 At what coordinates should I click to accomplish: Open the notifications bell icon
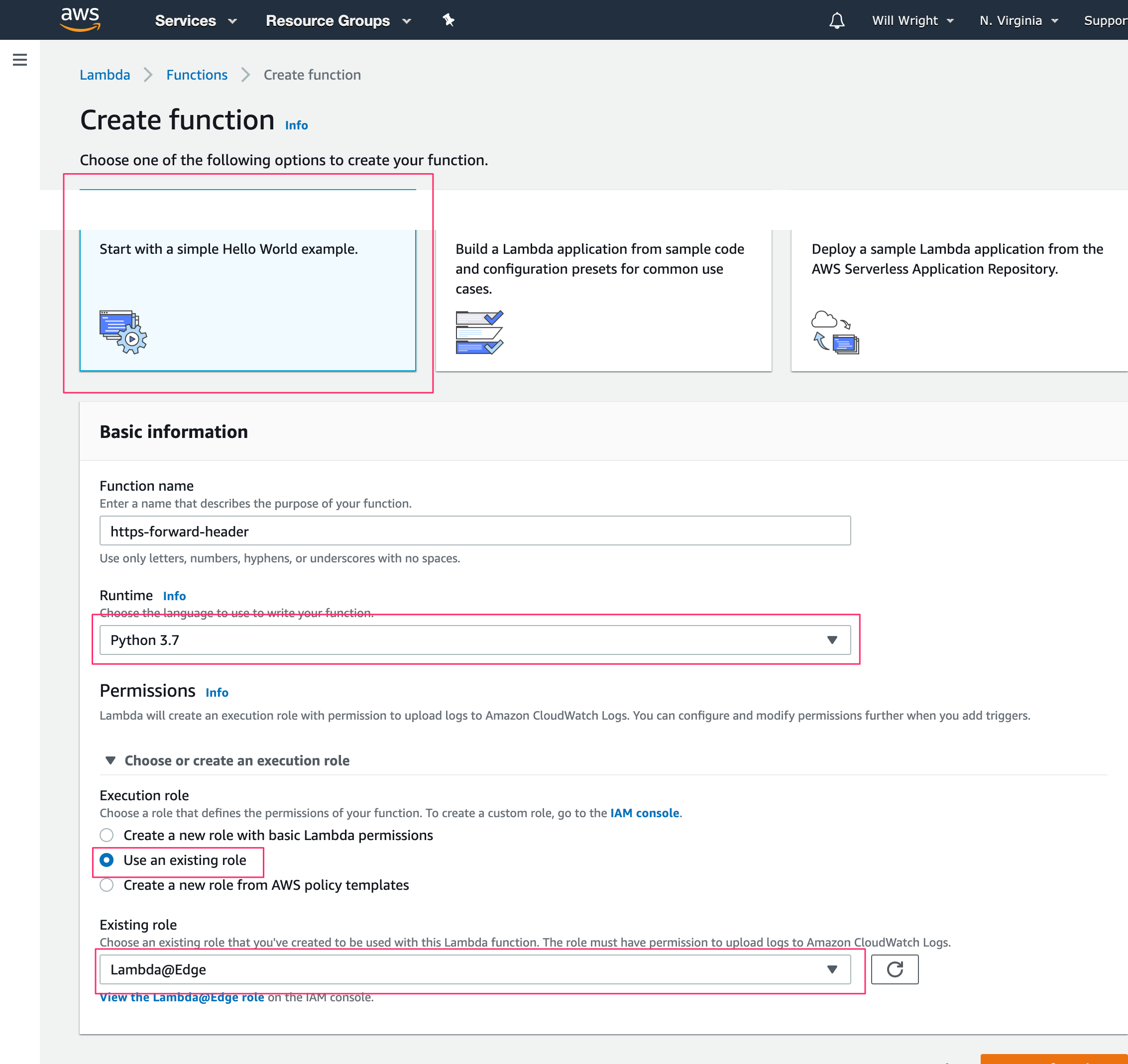click(836, 20)
